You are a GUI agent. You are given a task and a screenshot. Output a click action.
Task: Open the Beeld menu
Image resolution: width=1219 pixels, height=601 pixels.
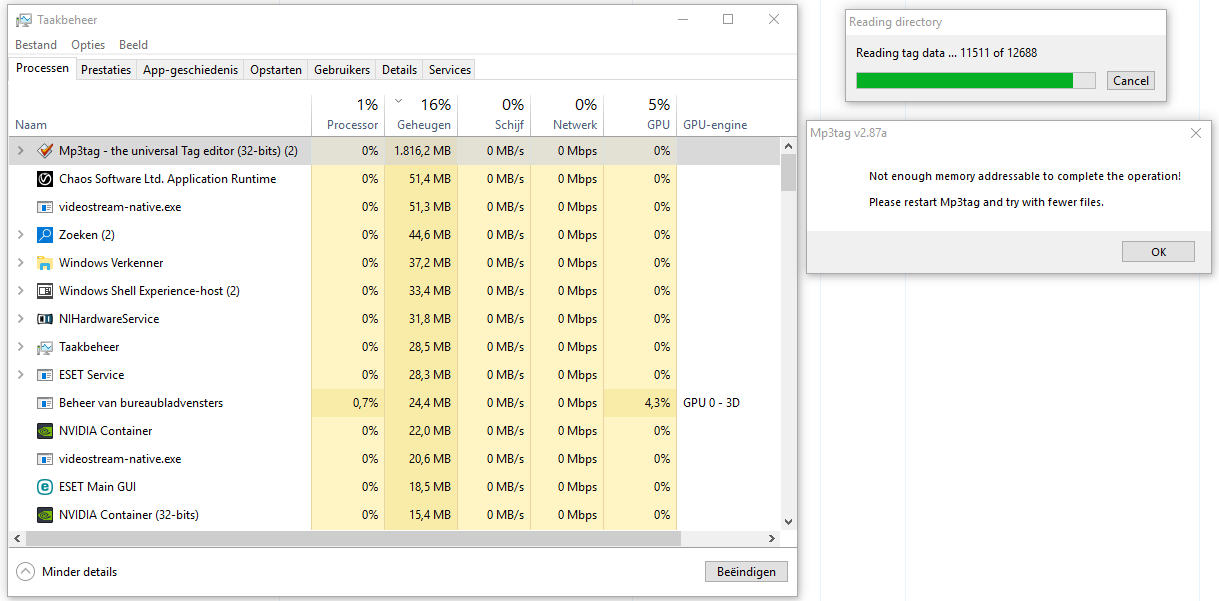133,45
